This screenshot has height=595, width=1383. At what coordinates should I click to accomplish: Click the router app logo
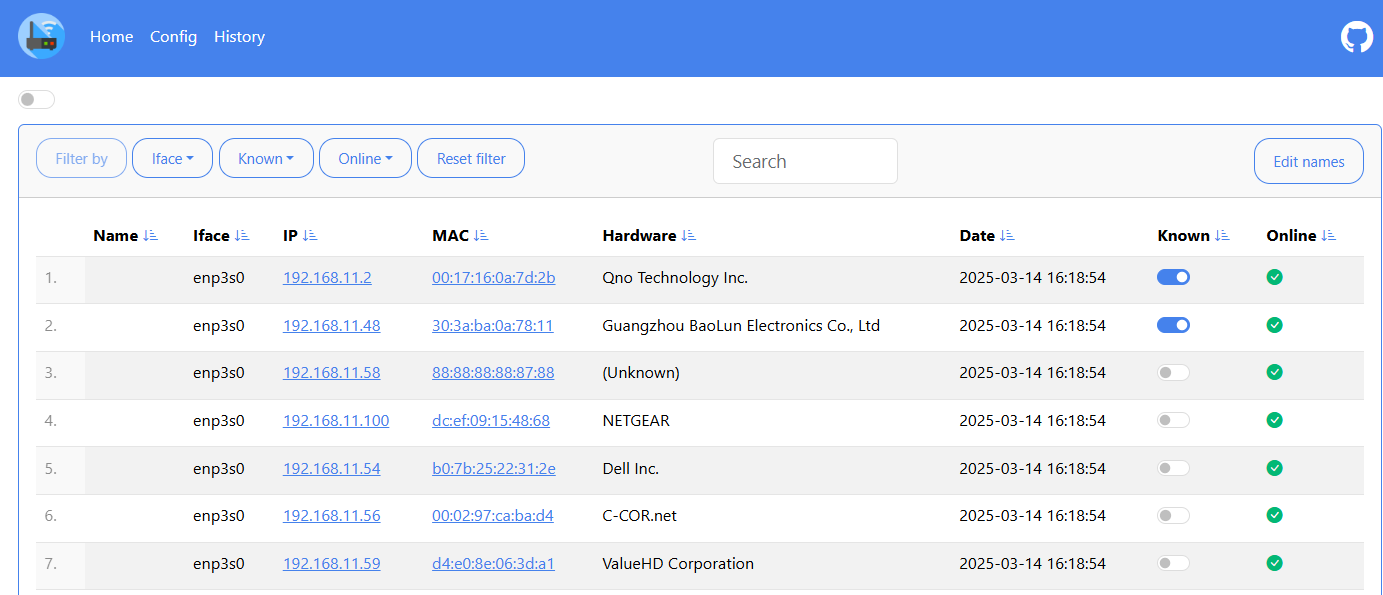(41, 37)
